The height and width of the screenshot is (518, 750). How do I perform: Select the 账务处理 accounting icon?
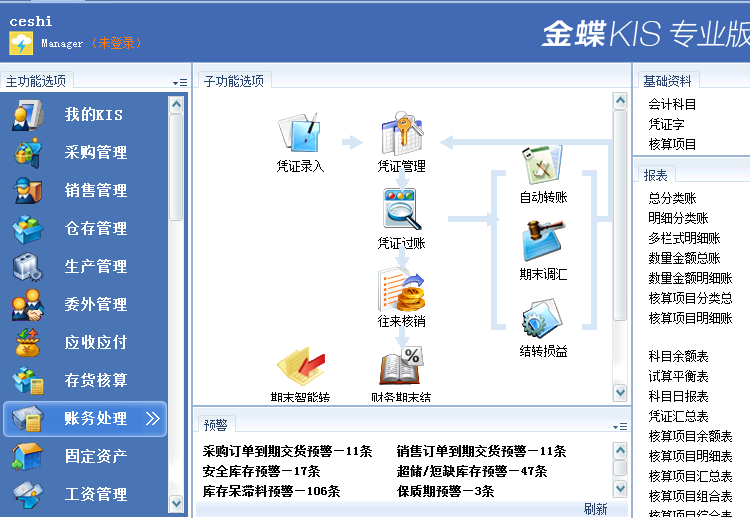(x=28, y=419)
